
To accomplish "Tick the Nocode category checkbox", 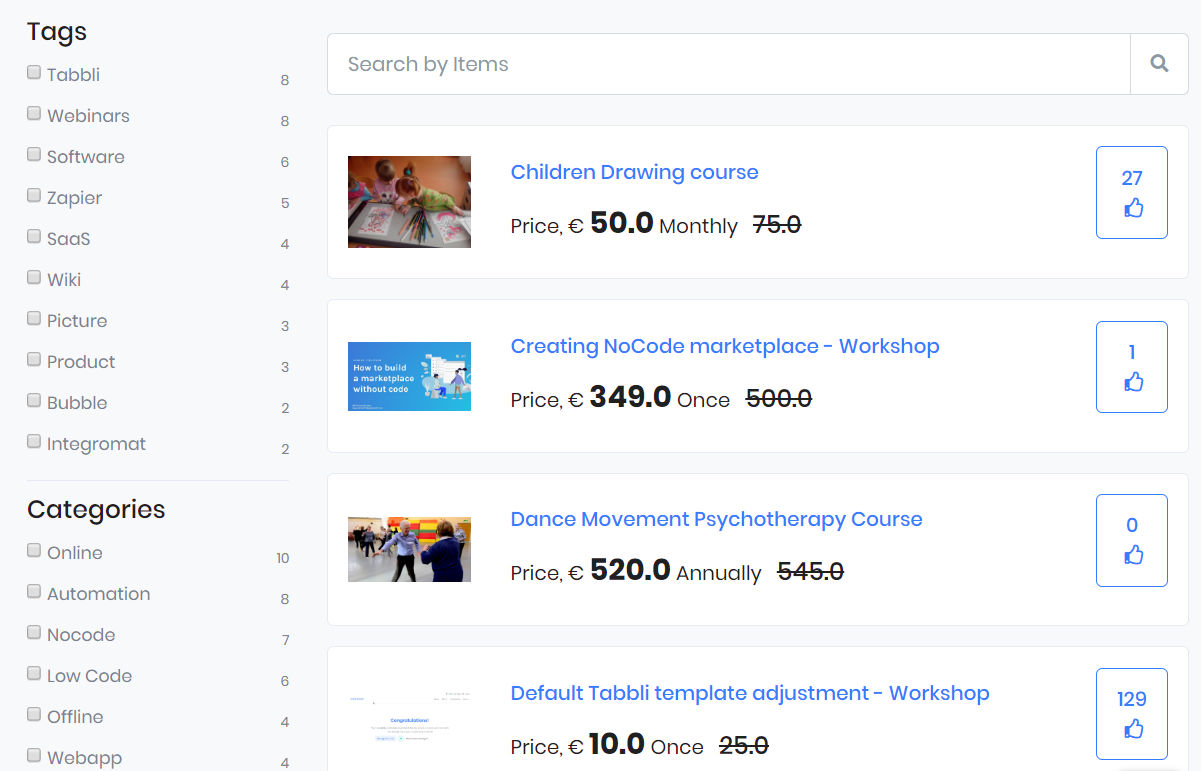I will click(x=34, y=633).
